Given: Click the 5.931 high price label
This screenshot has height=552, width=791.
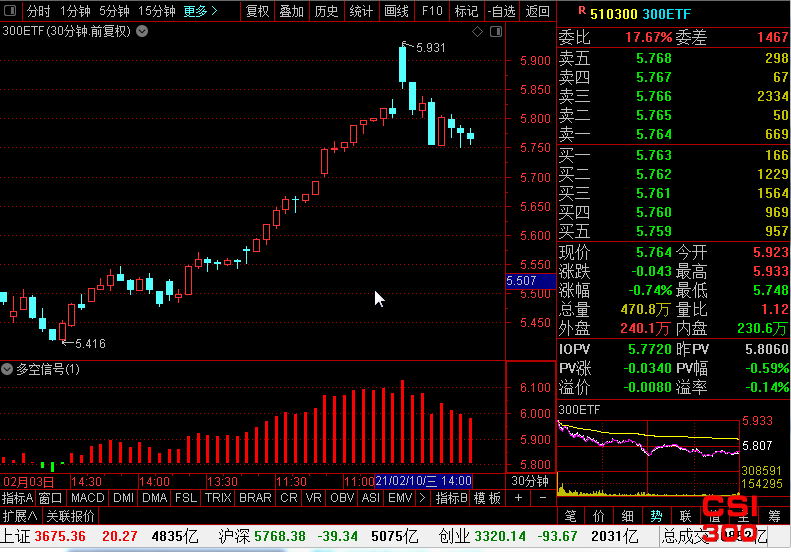Looking at the screenshot, I should tap(431, 48).
